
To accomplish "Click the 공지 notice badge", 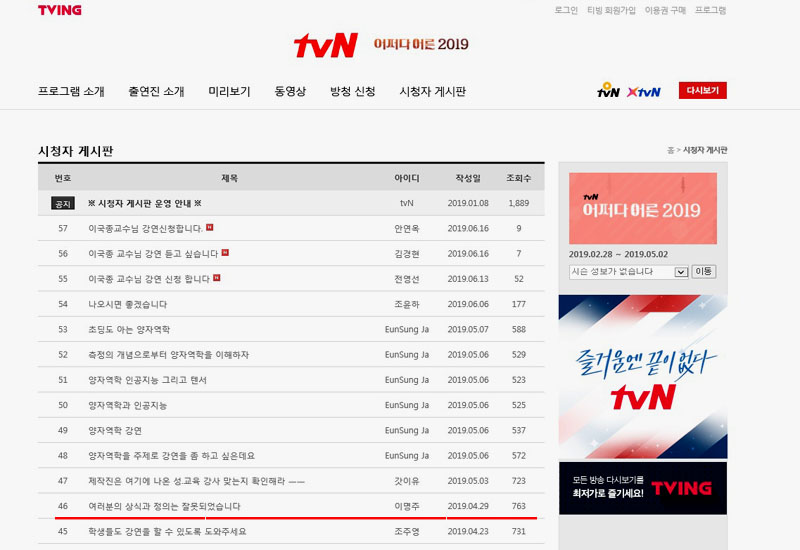I will tap(63, 203).
